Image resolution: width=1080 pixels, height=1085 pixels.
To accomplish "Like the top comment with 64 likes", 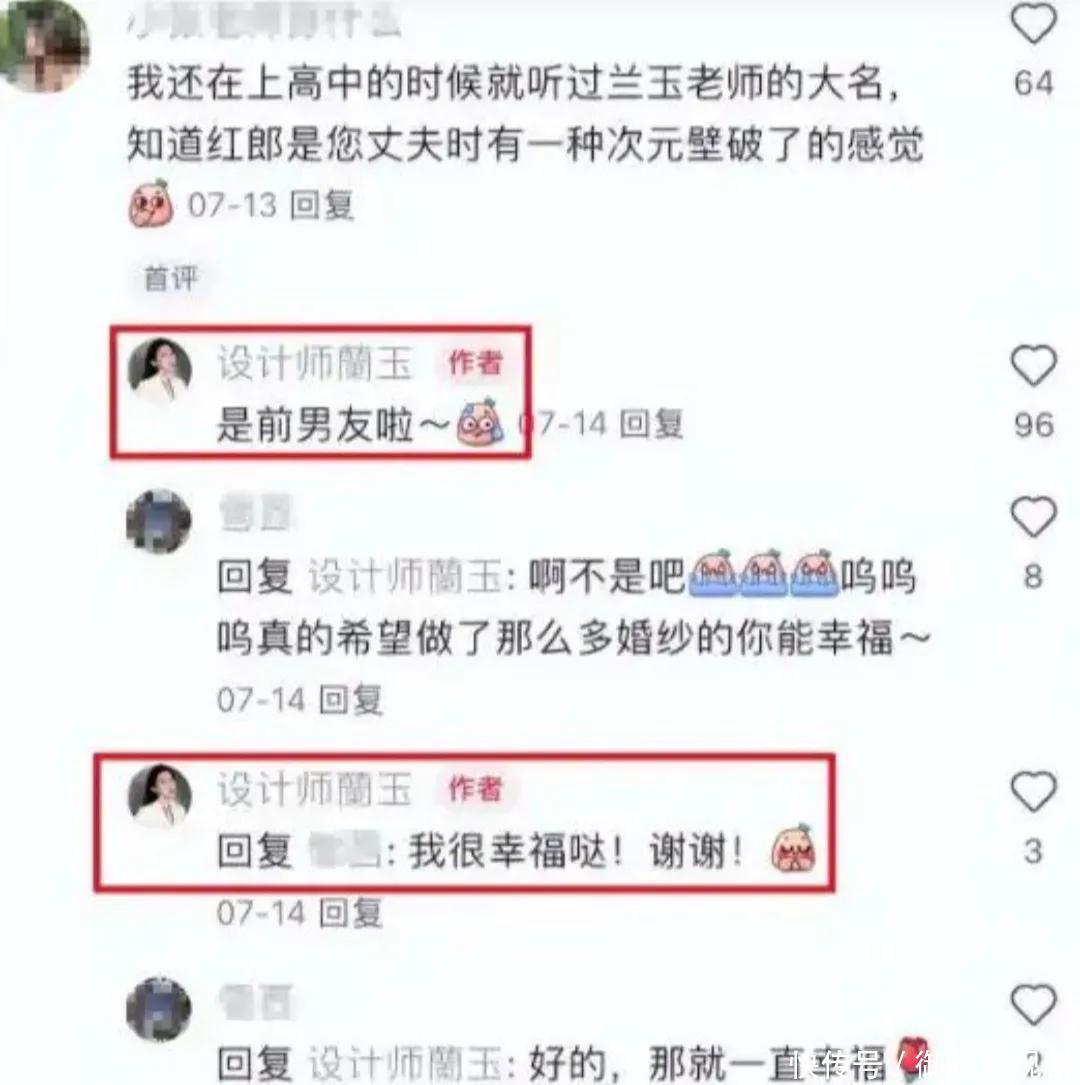I will pyautogui.click(x=1033, y=24).
